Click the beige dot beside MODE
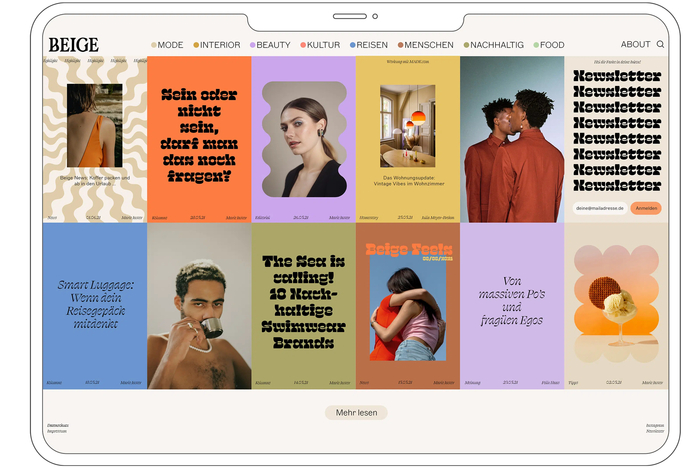This screenshot has width=700, height=467. tap(154, 45)
